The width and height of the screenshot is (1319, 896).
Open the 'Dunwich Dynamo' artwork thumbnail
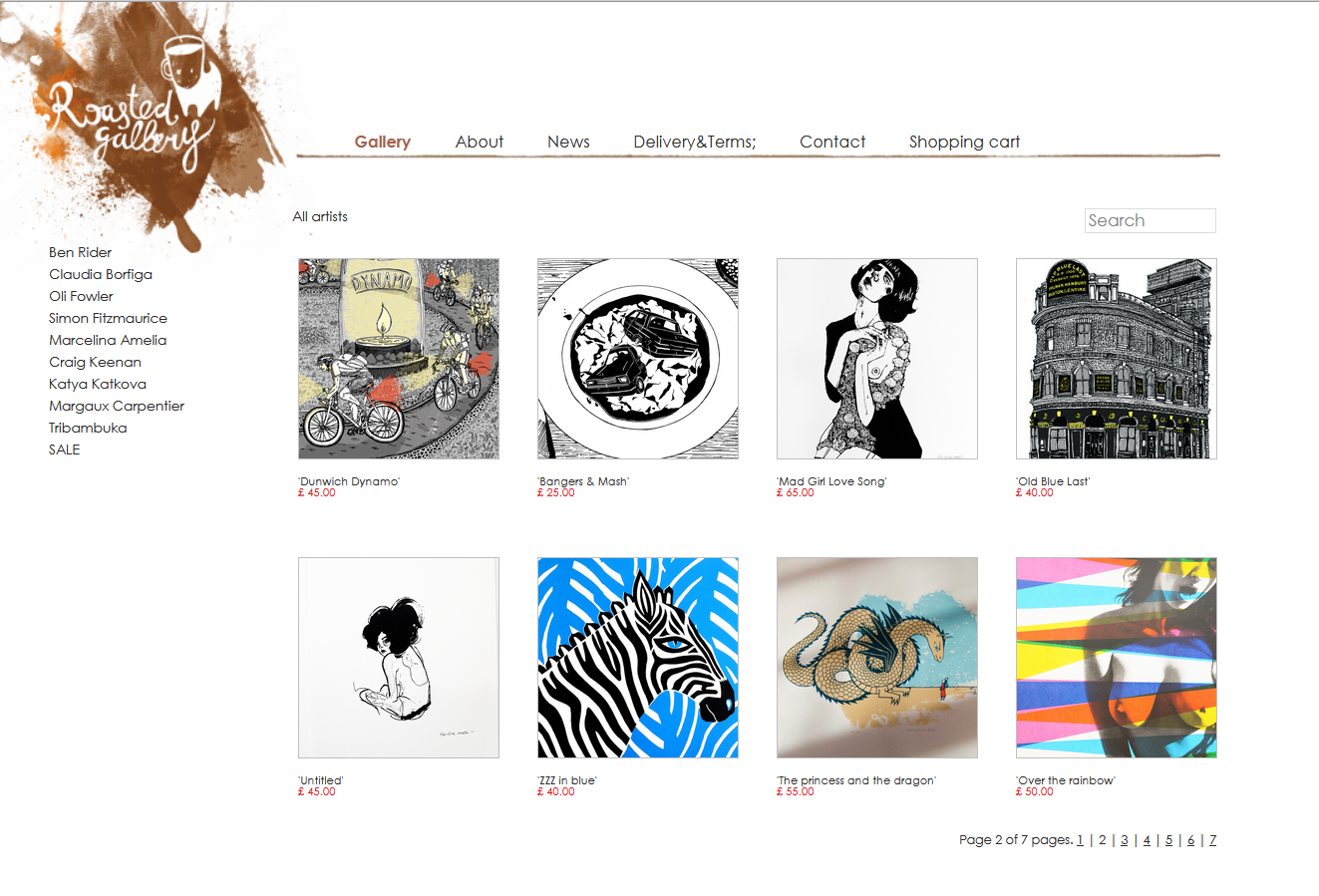[x=399, y=359]
